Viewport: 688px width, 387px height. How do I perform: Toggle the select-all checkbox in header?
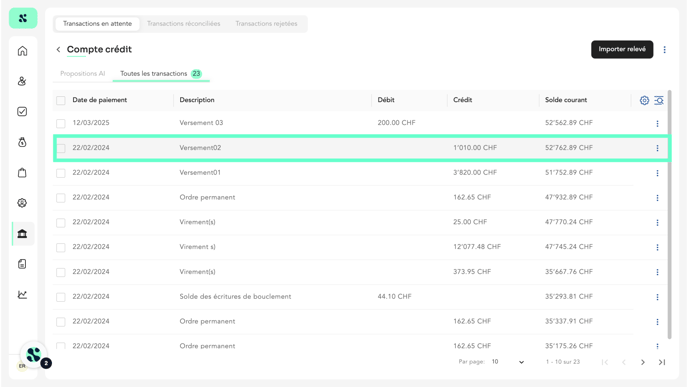61,100
